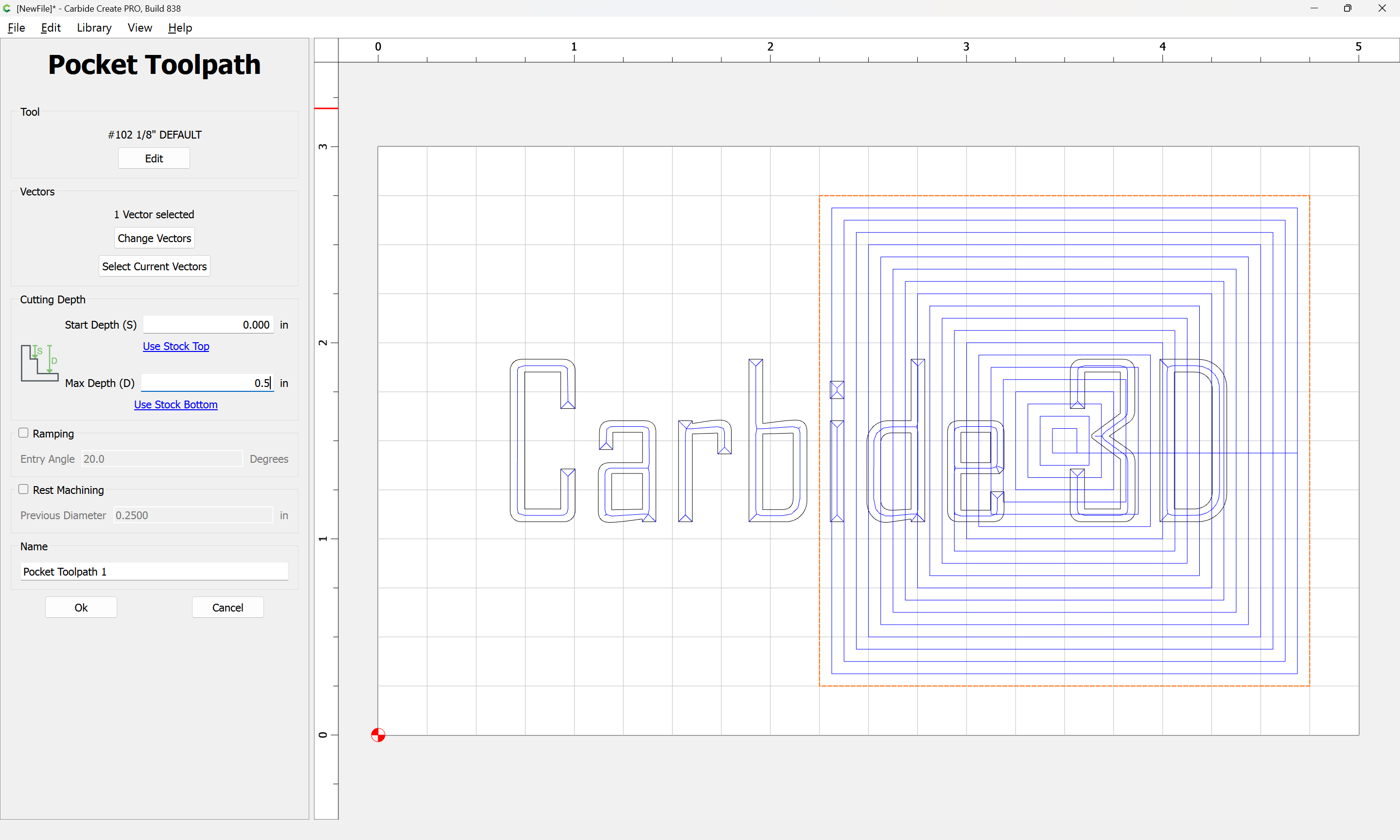Open the Library menu
The height and width of the screenshot is (840, 1400).
click(94, 28)
